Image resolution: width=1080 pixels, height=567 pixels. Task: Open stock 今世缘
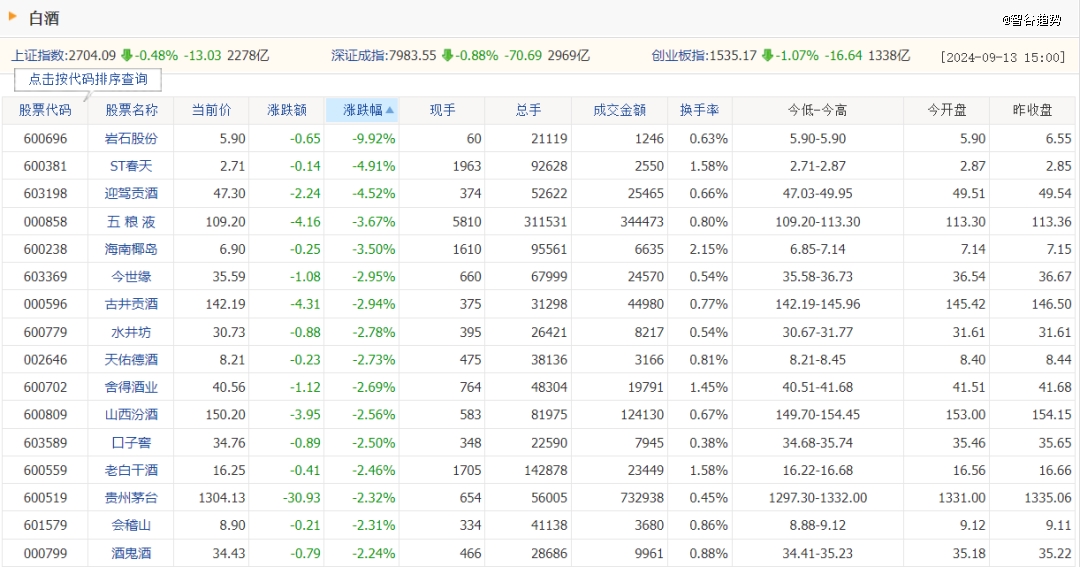(131, 277)
